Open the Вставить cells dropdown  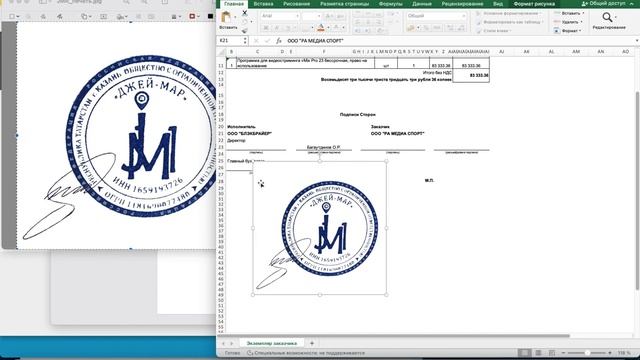[569, 13]
